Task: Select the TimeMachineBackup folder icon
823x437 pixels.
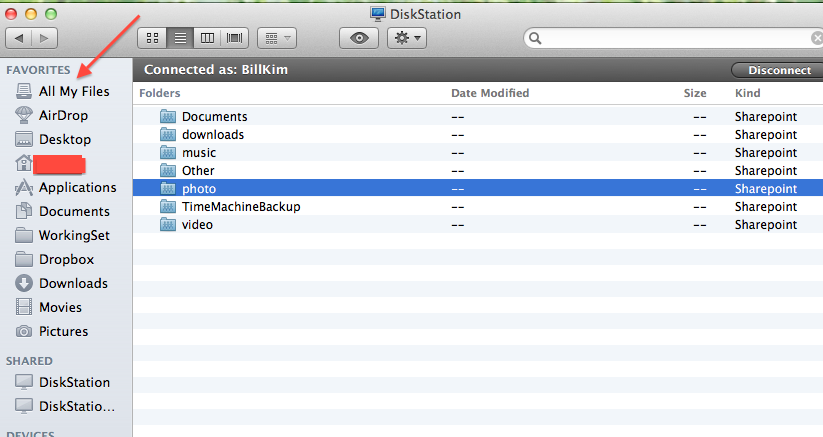Action: click(168, 206)
